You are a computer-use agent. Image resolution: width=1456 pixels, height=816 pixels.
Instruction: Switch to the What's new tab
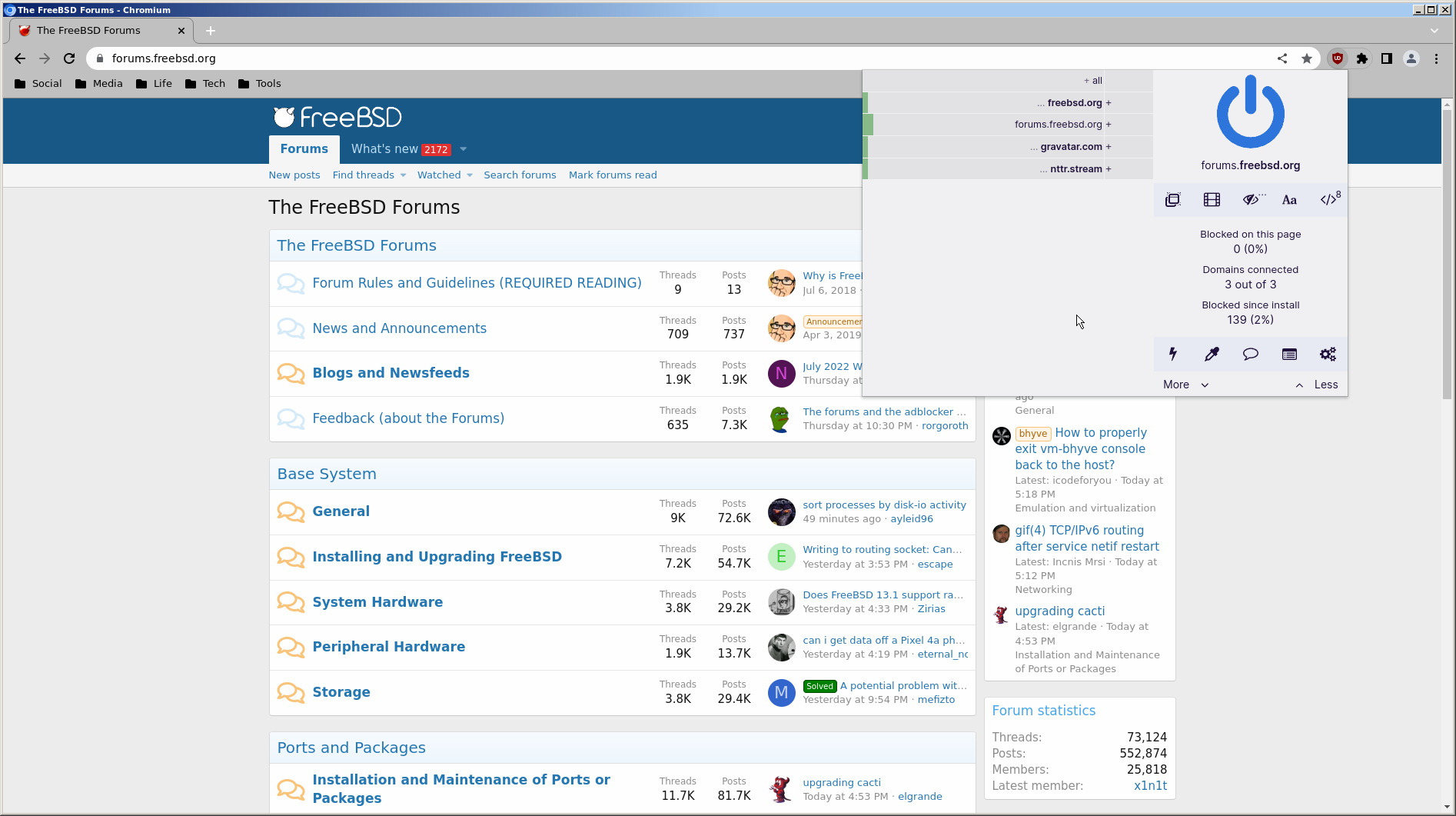pos(384,149)
